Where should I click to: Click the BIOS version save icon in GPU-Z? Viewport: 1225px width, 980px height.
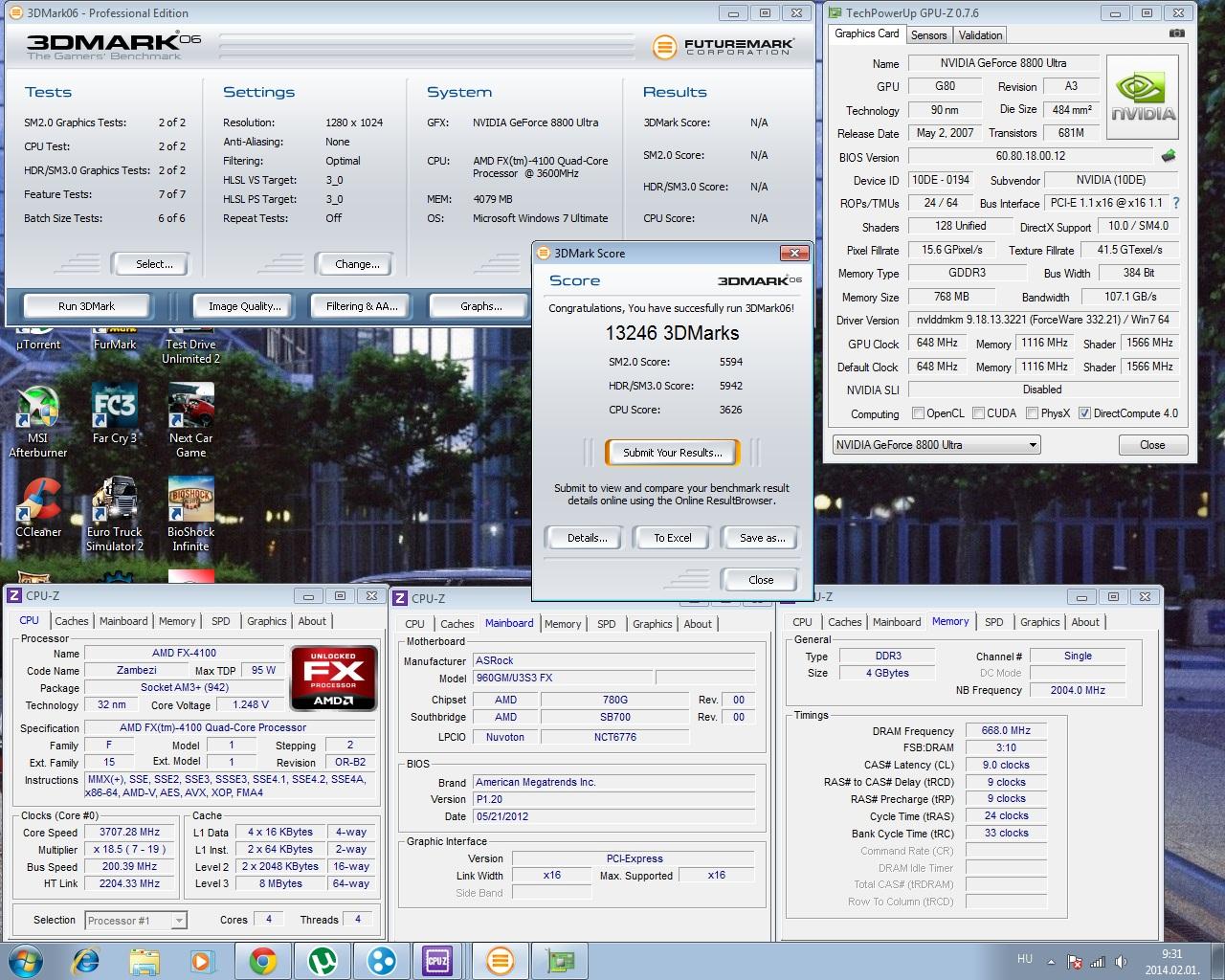click(1169, 156)
